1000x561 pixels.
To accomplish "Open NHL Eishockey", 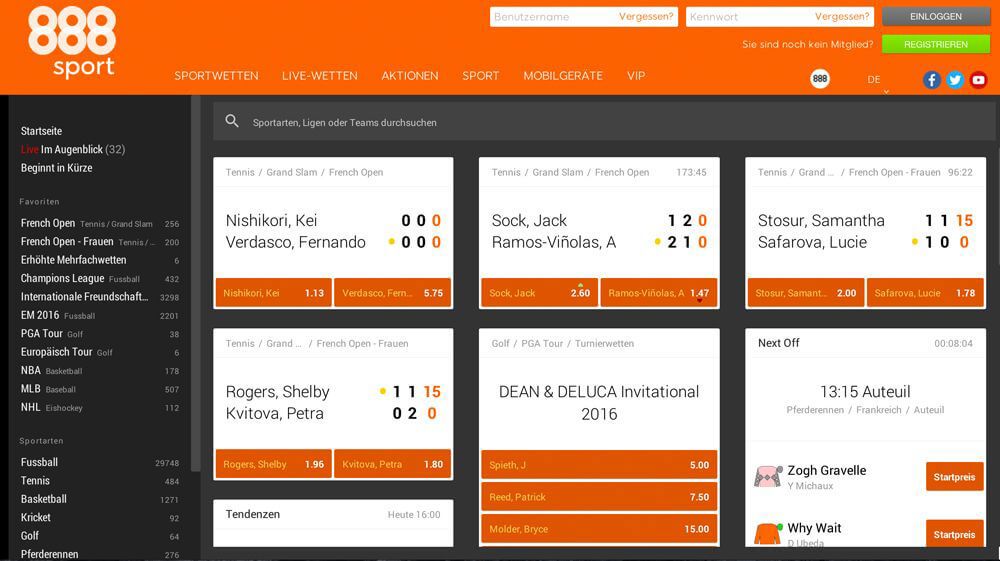I will click(99, 407).
